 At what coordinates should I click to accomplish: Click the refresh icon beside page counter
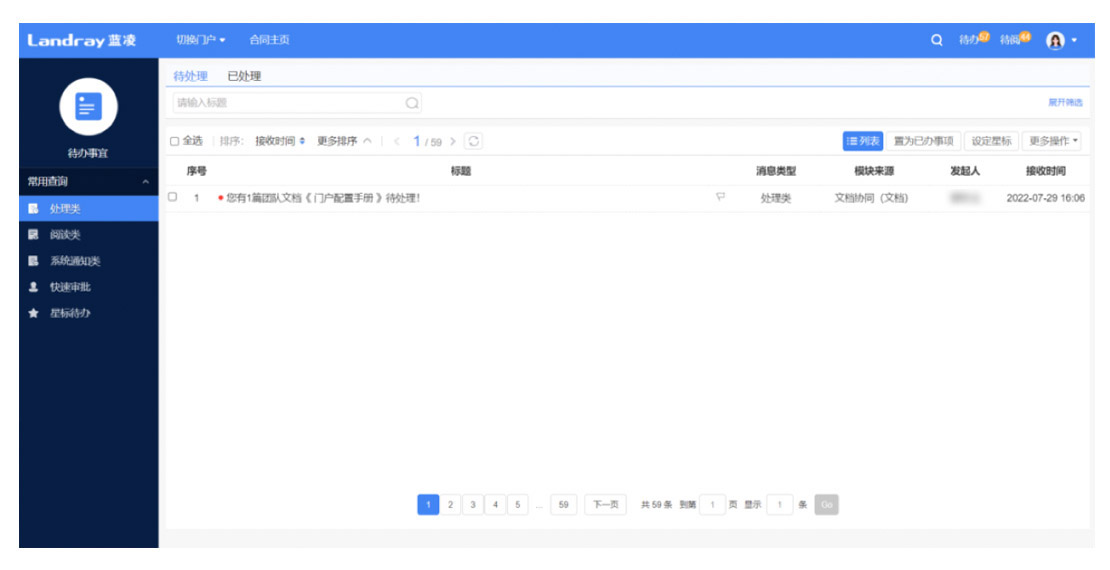tap(474, 141)
